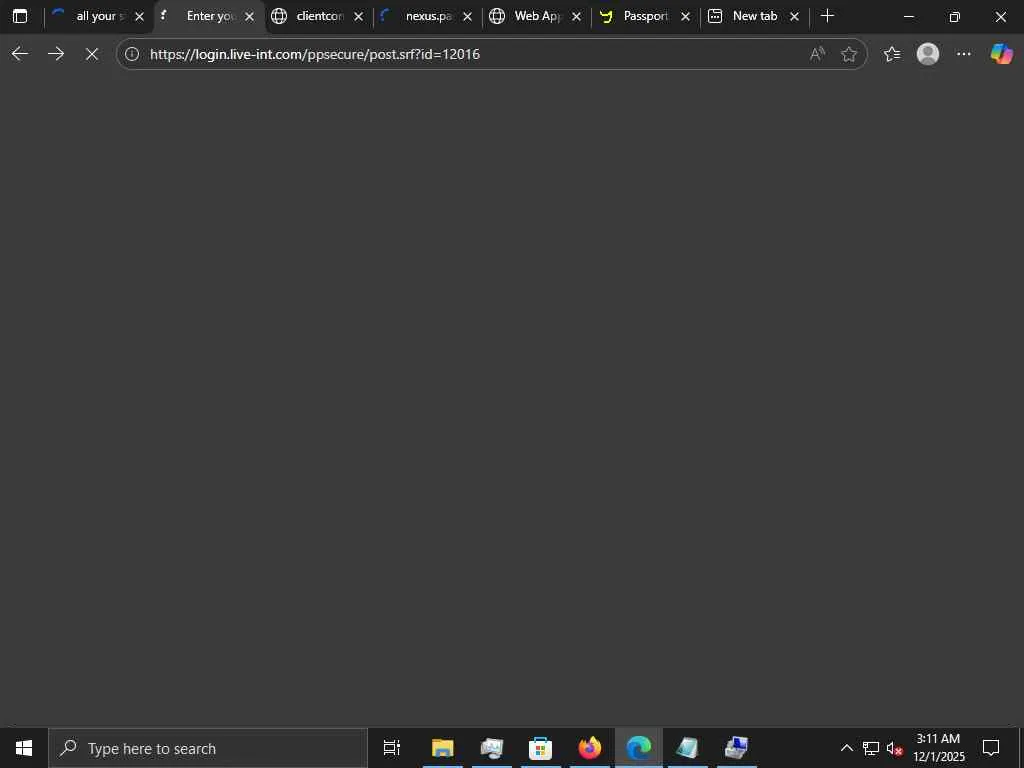Viewport: 1024px width, 768px height.
Task: Minimize the Edge browser window
Action: (908, 16)
